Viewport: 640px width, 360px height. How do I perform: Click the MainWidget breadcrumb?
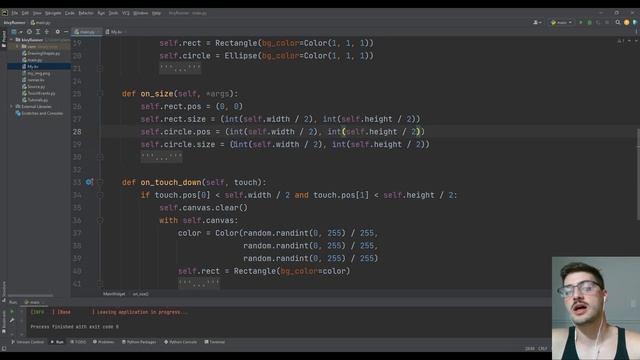[x=114, y=294]
